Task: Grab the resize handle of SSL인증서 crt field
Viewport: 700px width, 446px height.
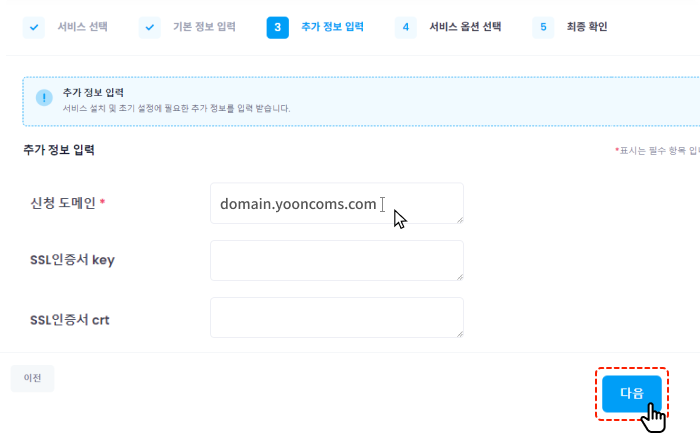Action: (459, 333)
